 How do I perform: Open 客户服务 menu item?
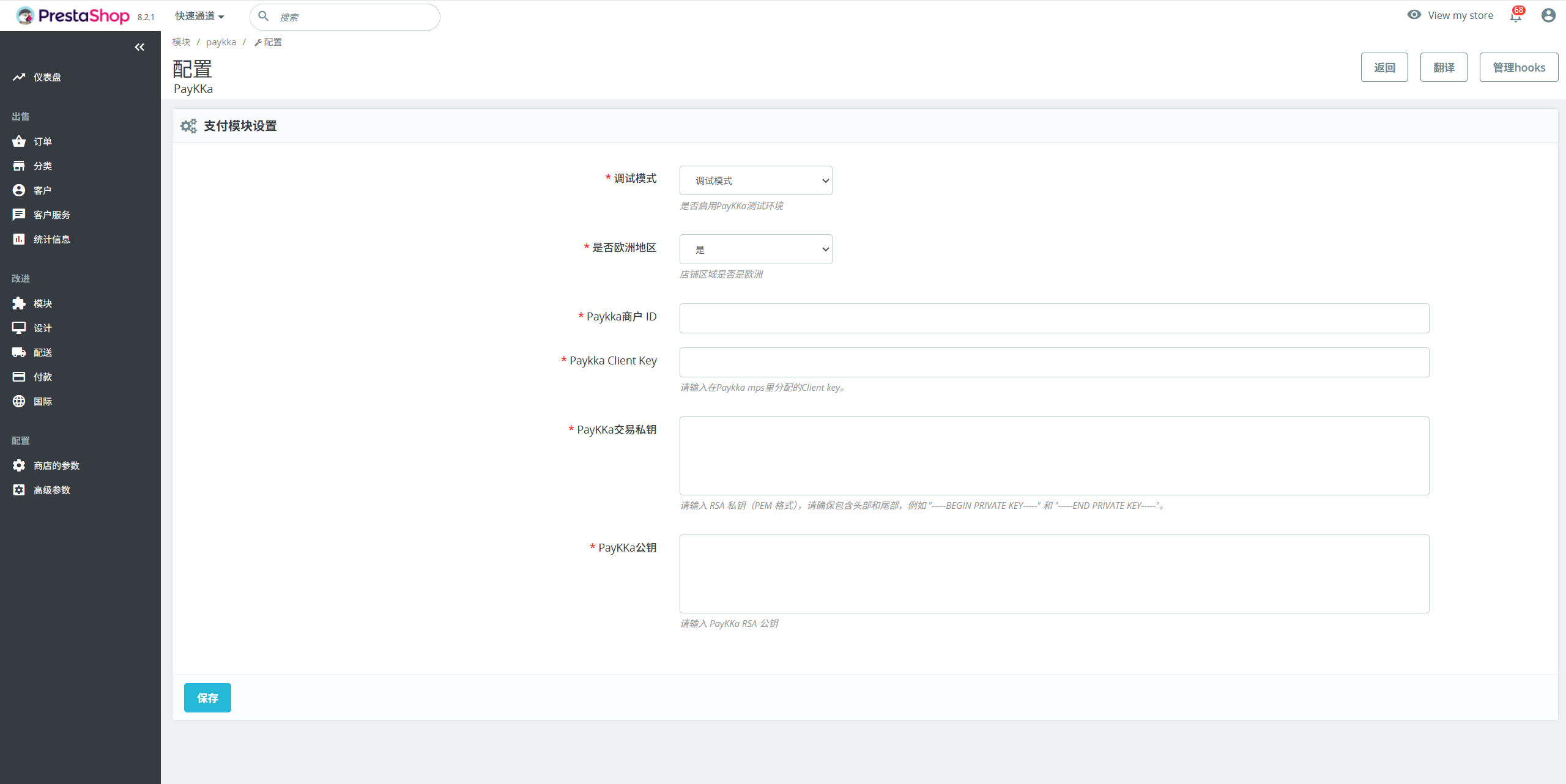click(52, 215)
